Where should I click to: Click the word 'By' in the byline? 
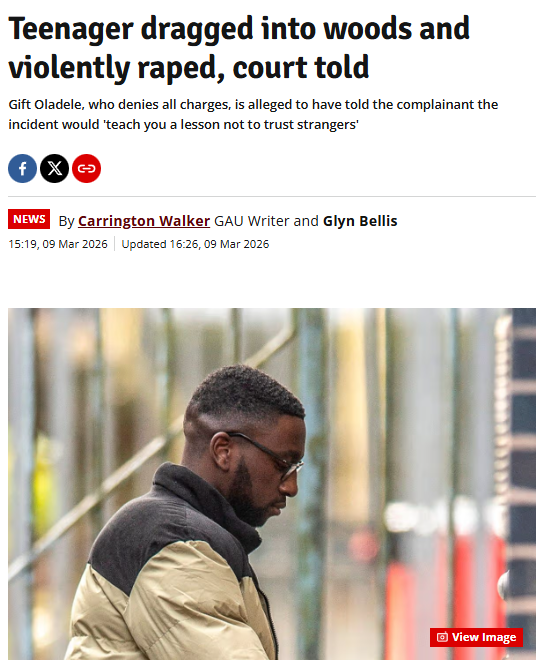click(66, 221)
